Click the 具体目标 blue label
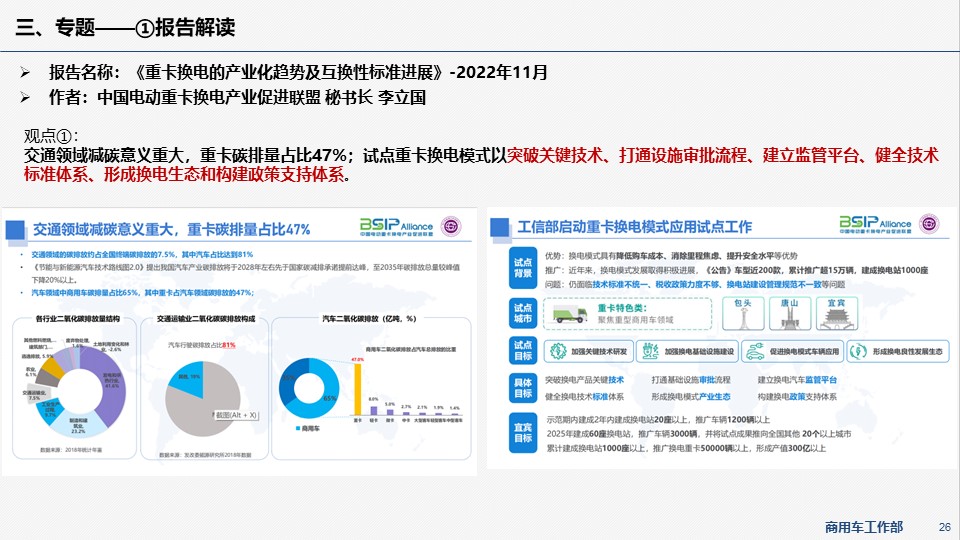 click(x=523, y=388)
